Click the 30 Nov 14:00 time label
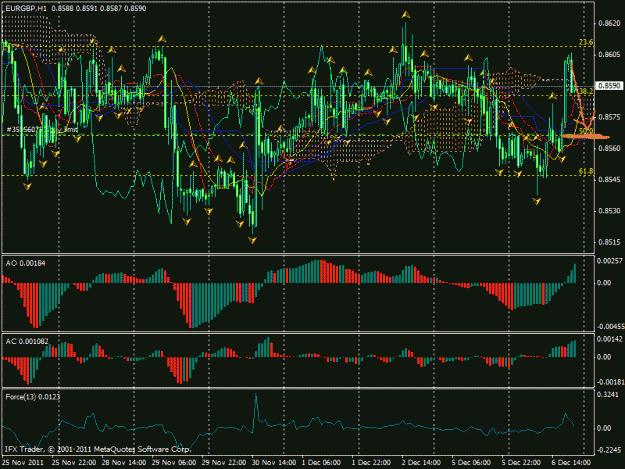625x469 pixels. point(273,463)
